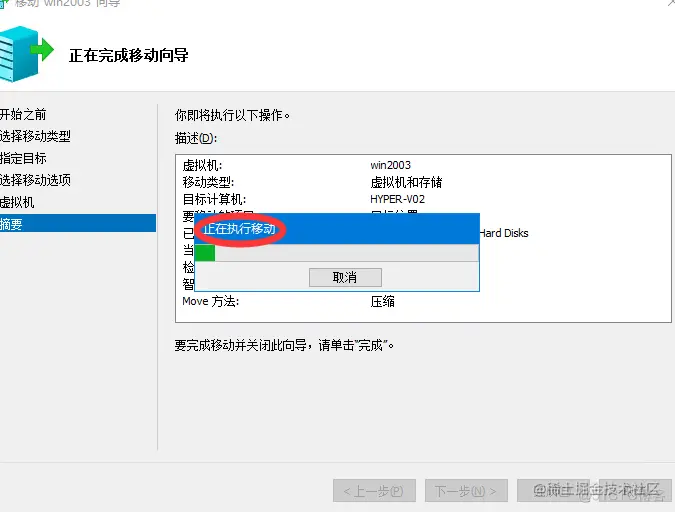
Task: Click the win2003 value in description
Action: click(390, 165)
